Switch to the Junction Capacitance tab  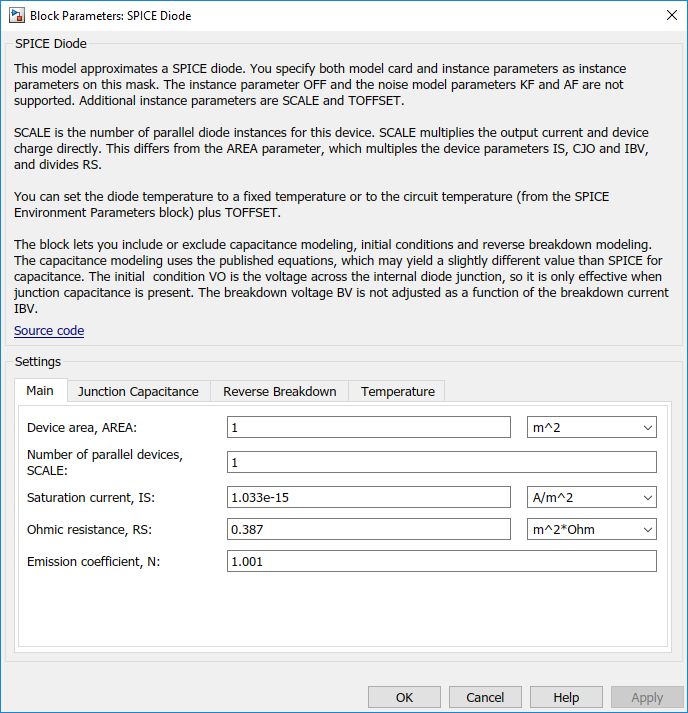(138, 392)
